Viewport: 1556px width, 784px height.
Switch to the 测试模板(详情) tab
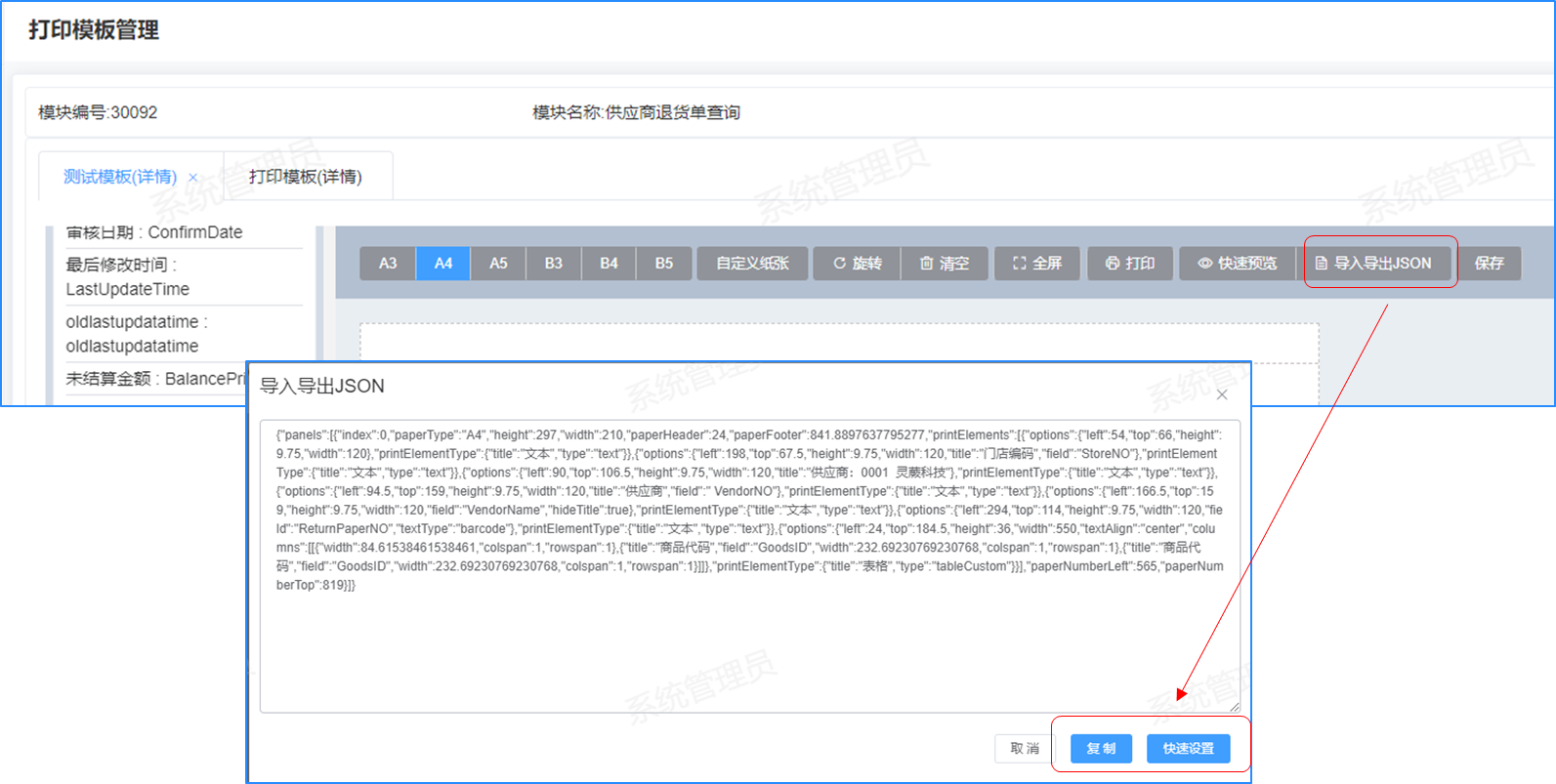tap(120, 177)
